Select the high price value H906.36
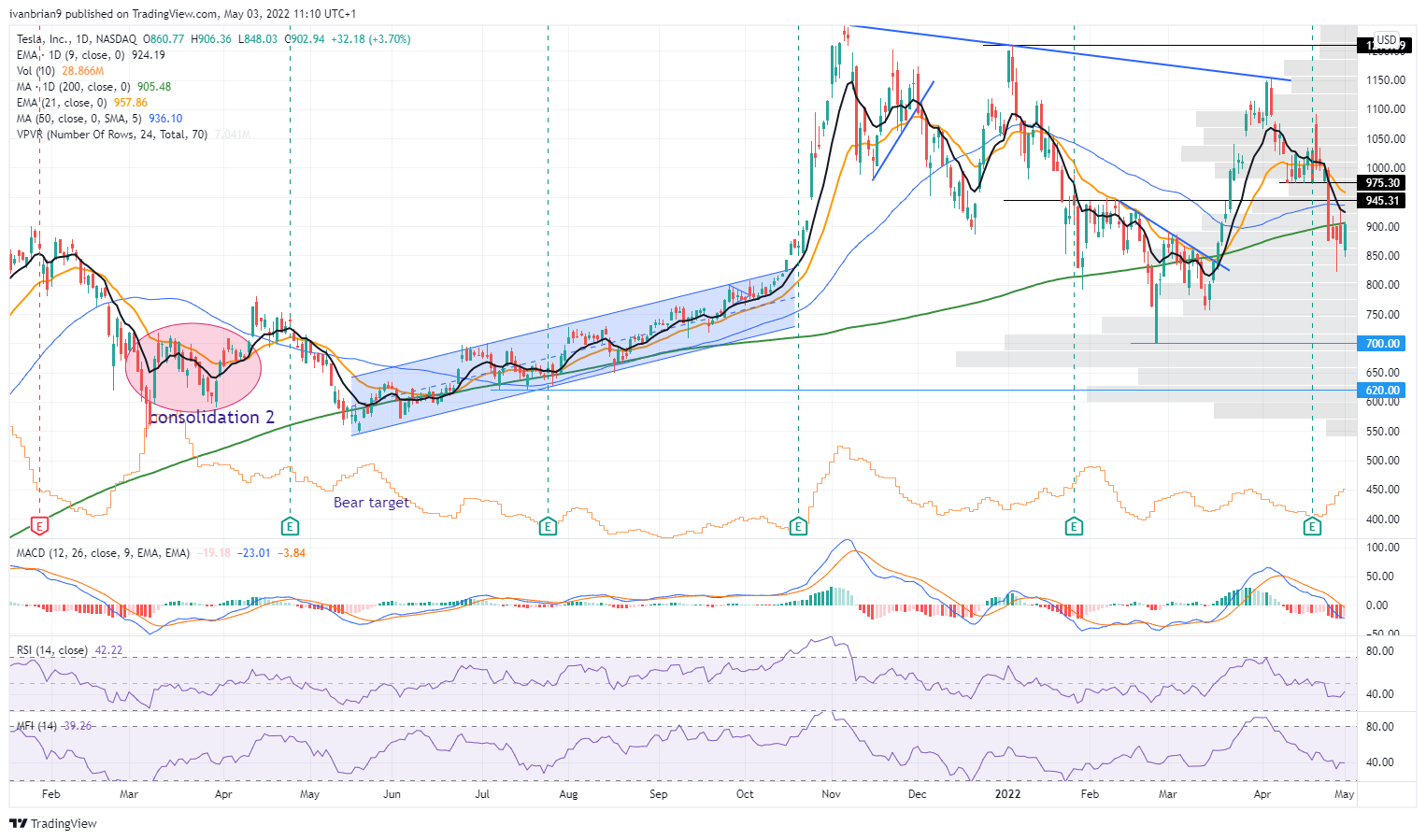The width and height of the screenshot is (1426, 840). tap(211, 39)
